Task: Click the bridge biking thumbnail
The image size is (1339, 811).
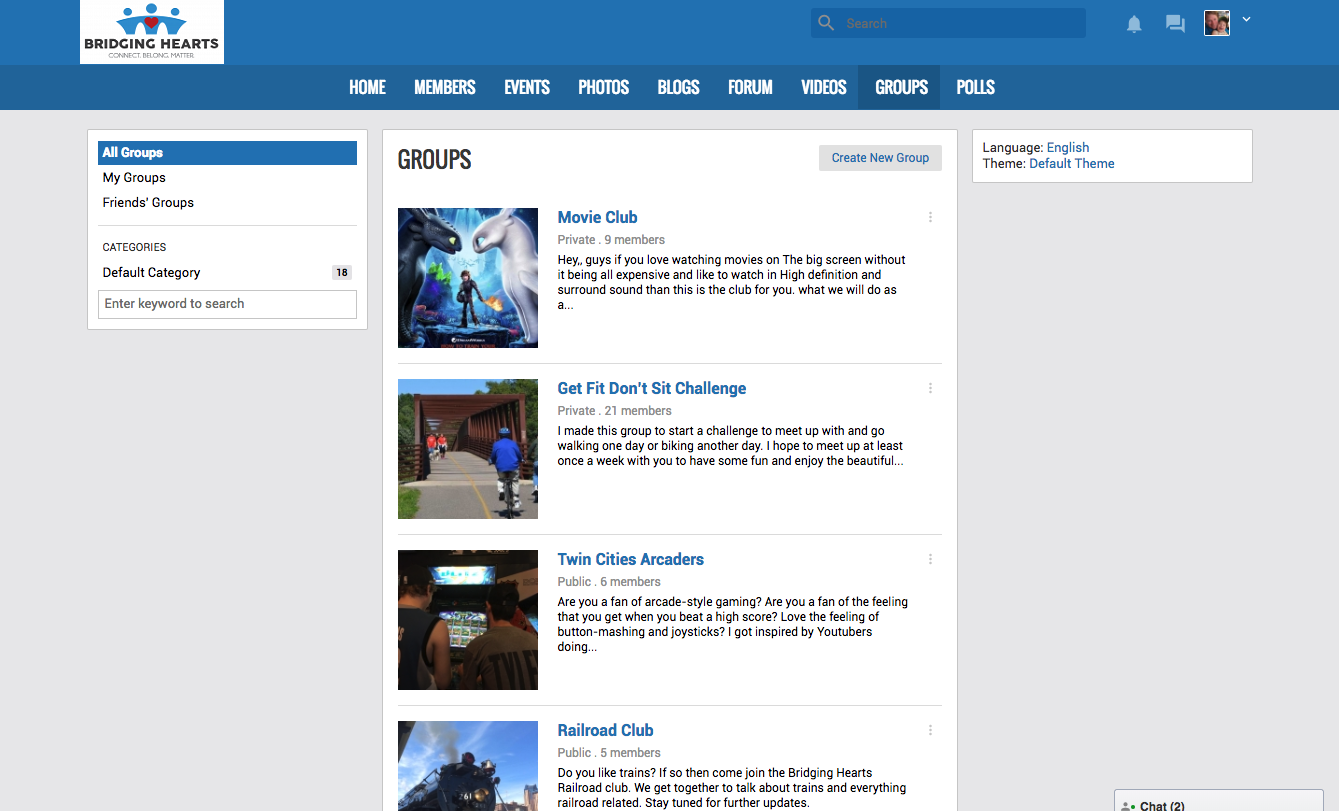Action: pyautogui.click(x=468, y=449)
